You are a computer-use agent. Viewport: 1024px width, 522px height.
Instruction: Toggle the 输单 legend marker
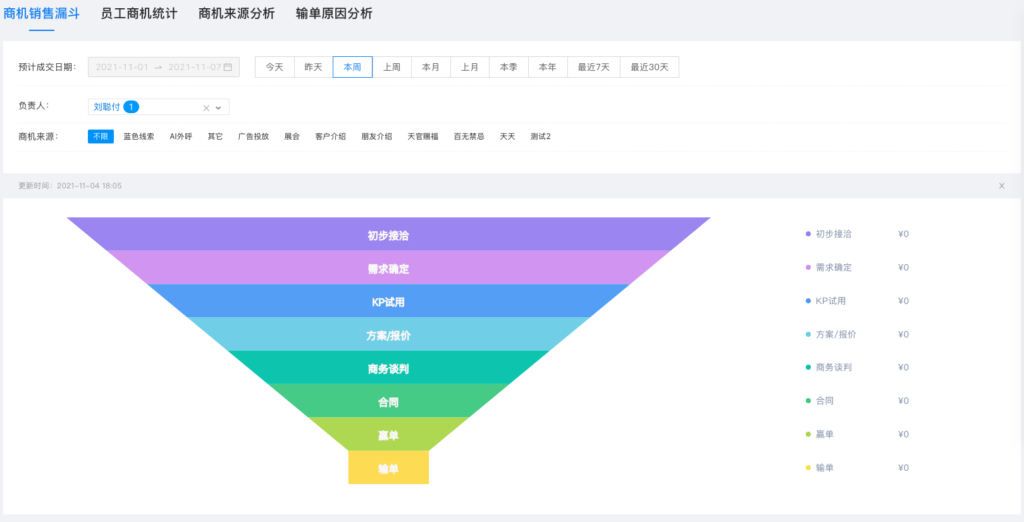(x=808, y=468)
